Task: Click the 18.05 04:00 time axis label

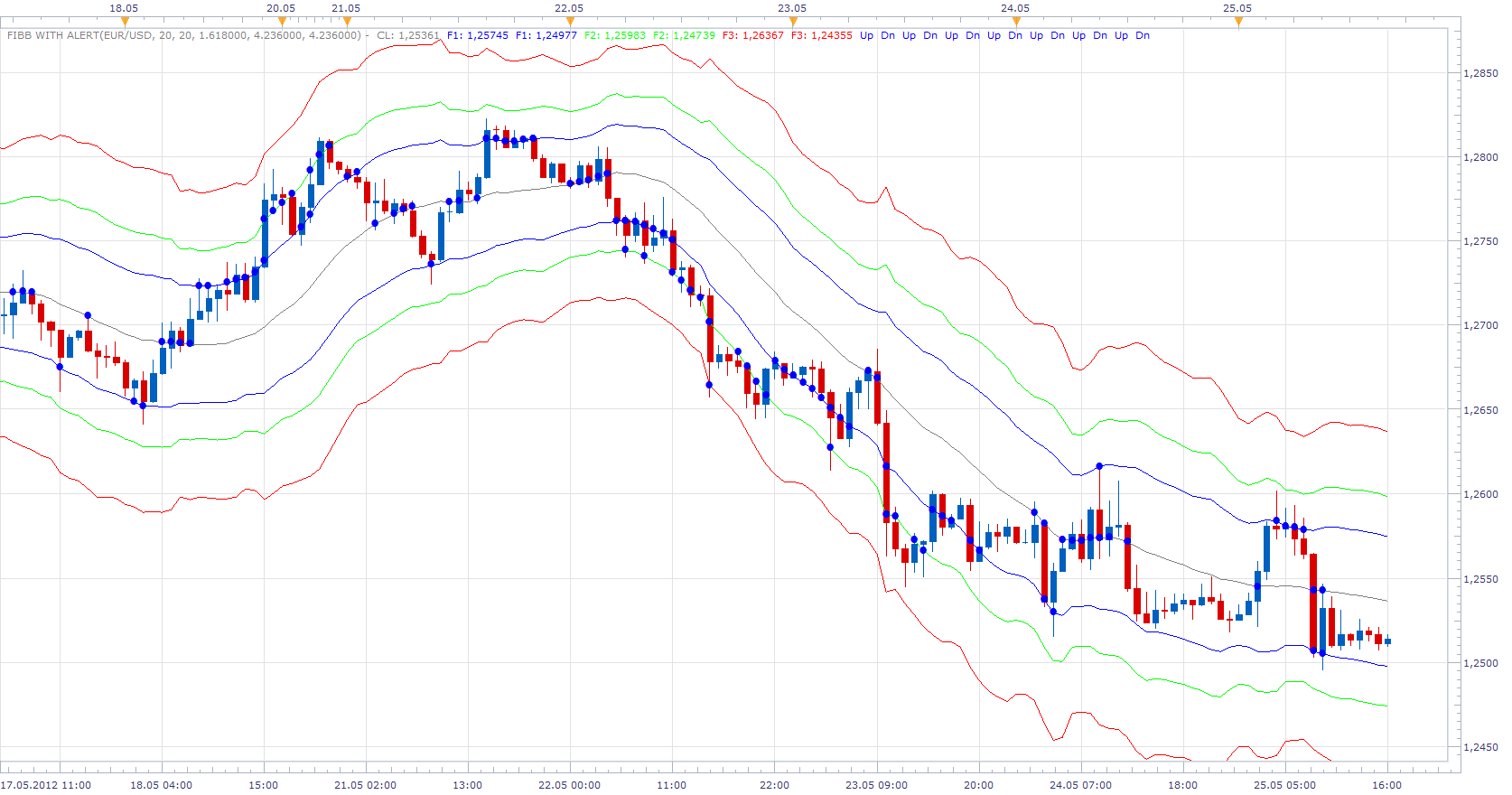Action: point(162,785)
